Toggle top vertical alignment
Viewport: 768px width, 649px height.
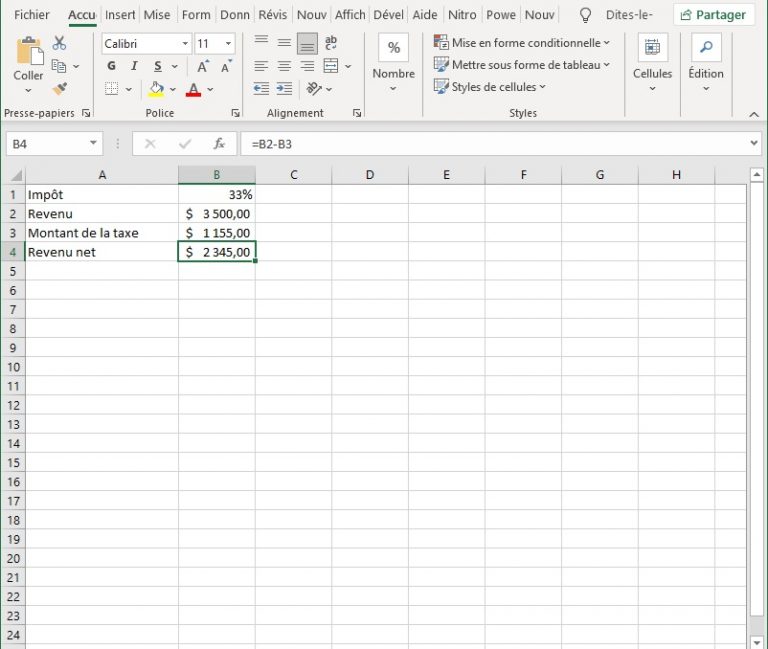(261, 43)
